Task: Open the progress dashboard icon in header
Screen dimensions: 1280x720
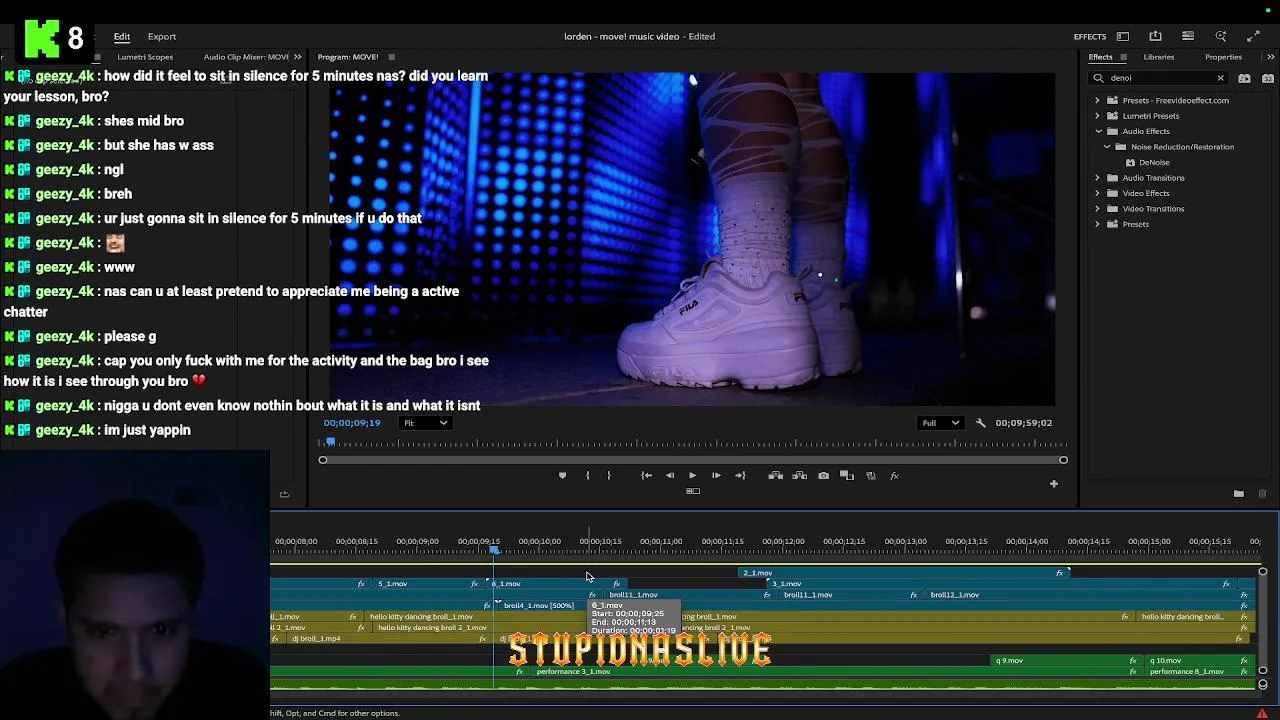Action: coord(1188,37)
